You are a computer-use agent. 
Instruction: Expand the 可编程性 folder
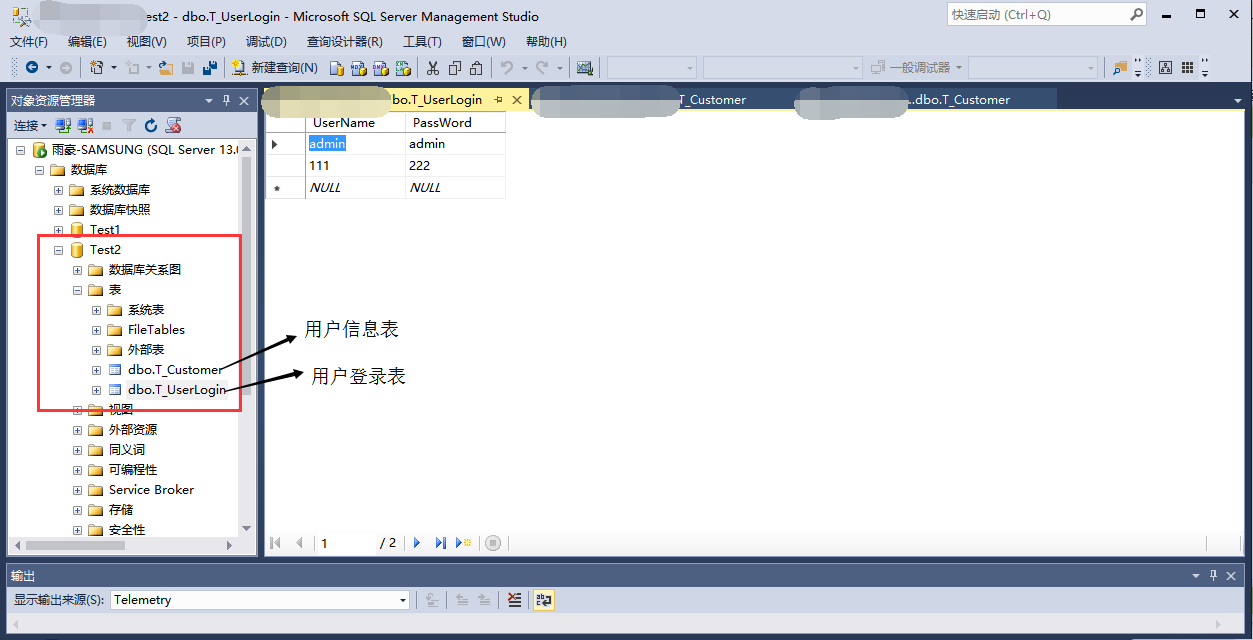click(78, 470)
